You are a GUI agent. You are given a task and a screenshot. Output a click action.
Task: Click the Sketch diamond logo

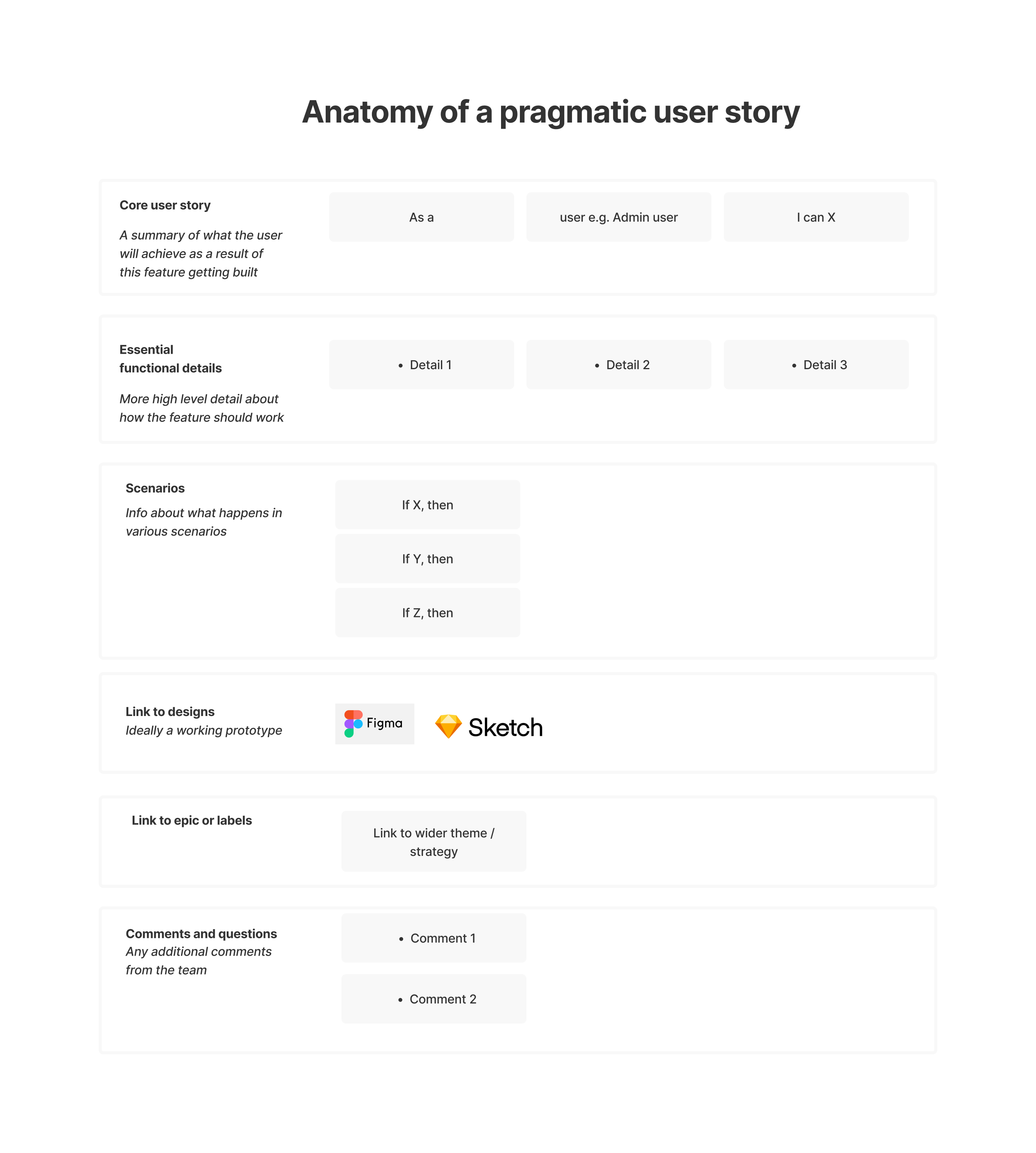pos(447,725)
